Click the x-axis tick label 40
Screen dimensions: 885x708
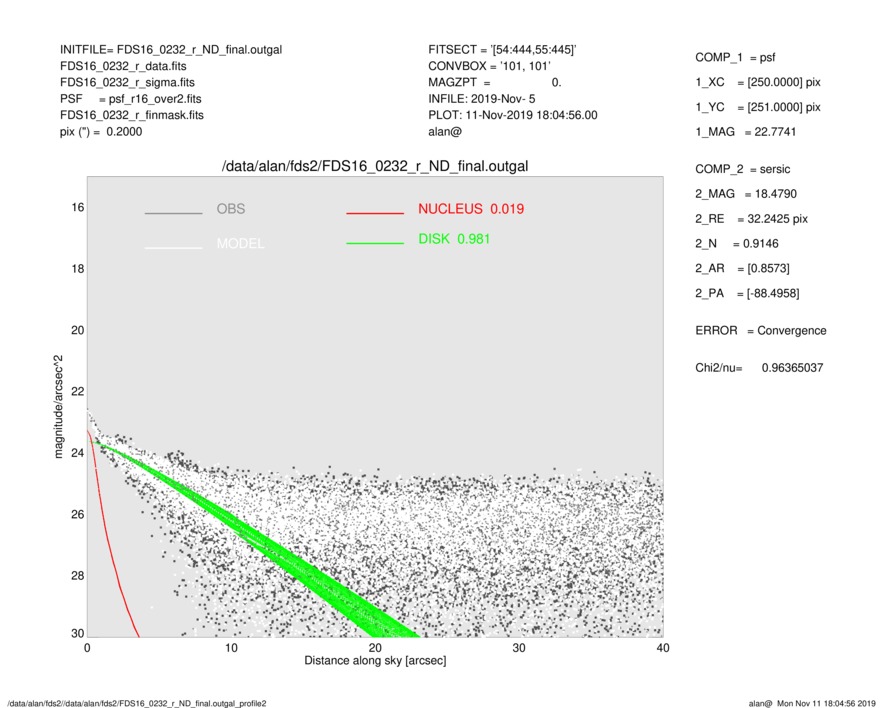point(663,648)
